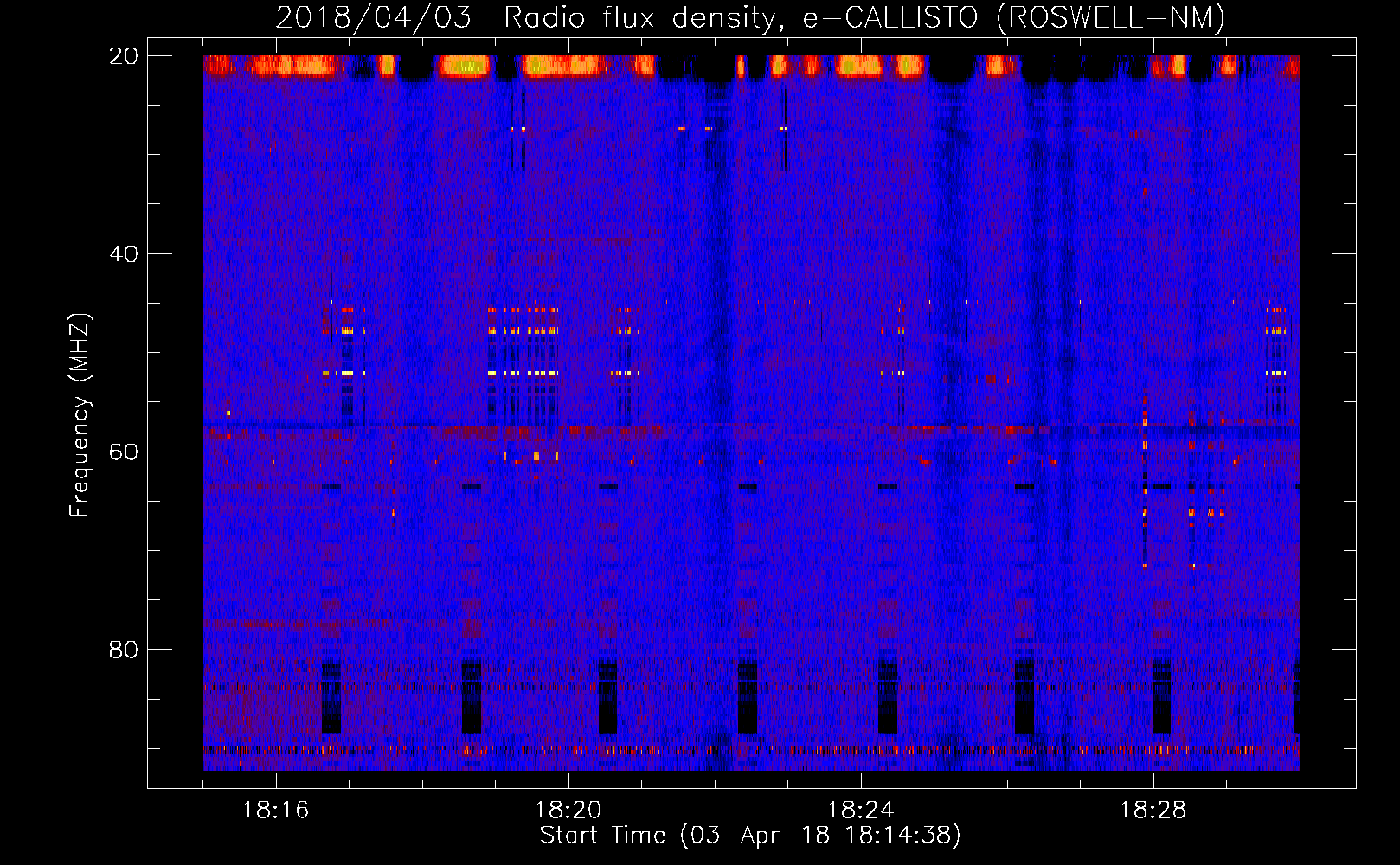
Task: Click the 80 MHz frequency tick label
Action: 123,650
